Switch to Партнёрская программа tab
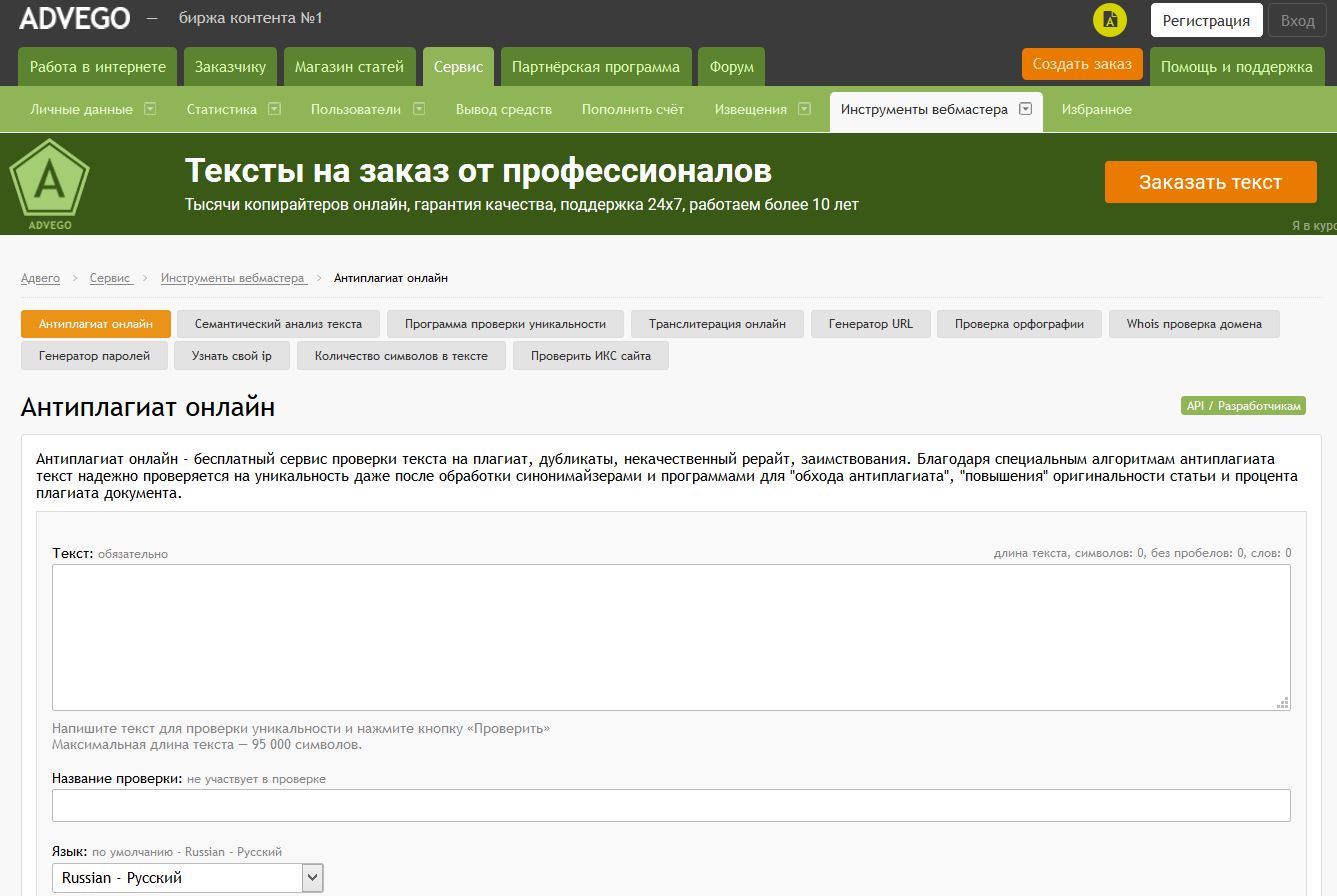Image resolution: width=1337 pixels, height=896 pixels. pyautogui.click(x=595, y=67)
